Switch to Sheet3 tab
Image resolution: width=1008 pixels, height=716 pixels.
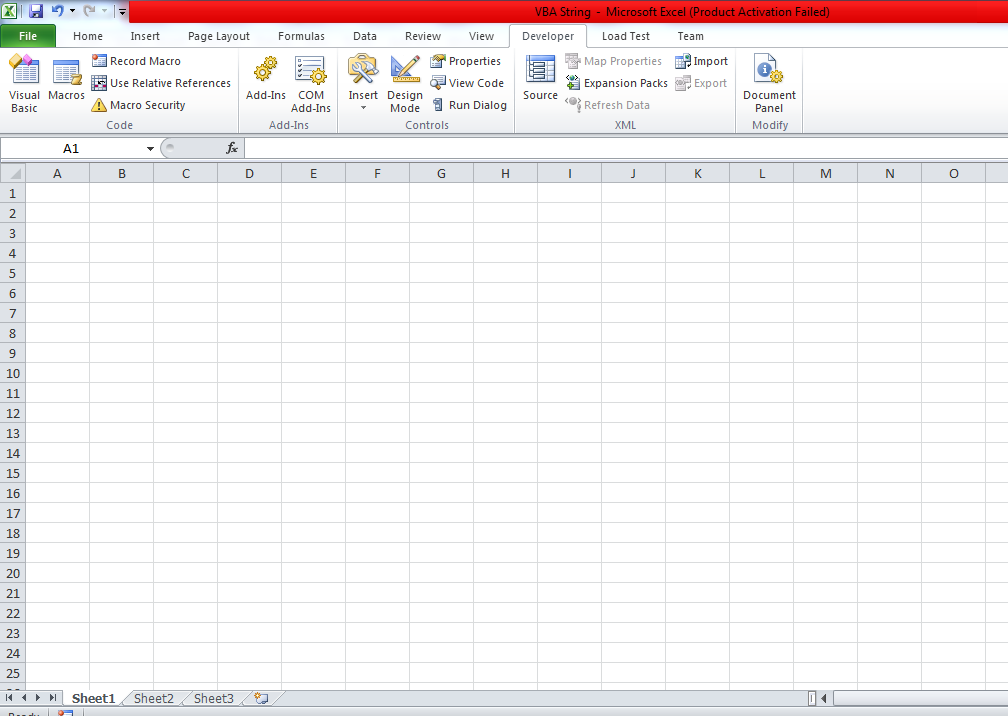point(213,698)
